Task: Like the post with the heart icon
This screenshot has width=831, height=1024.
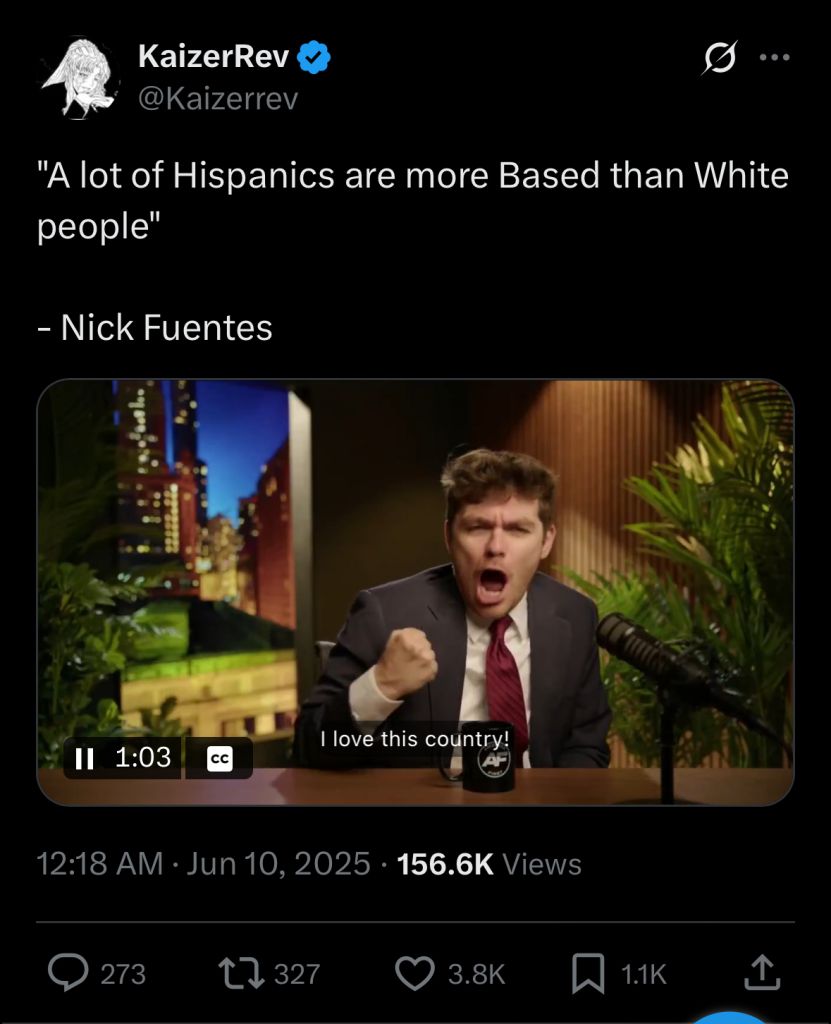Action: [415, 973]
